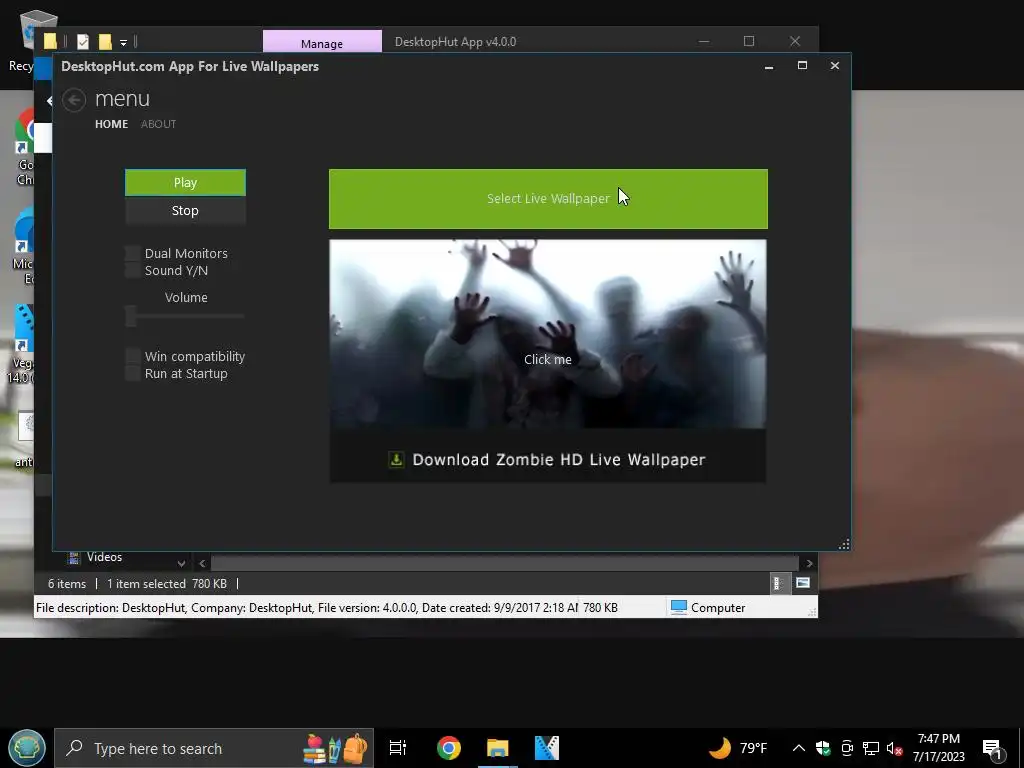Click the Explorer horizontal scrollbar left arrow
The image size is (1024, 768).
point(202,563)
